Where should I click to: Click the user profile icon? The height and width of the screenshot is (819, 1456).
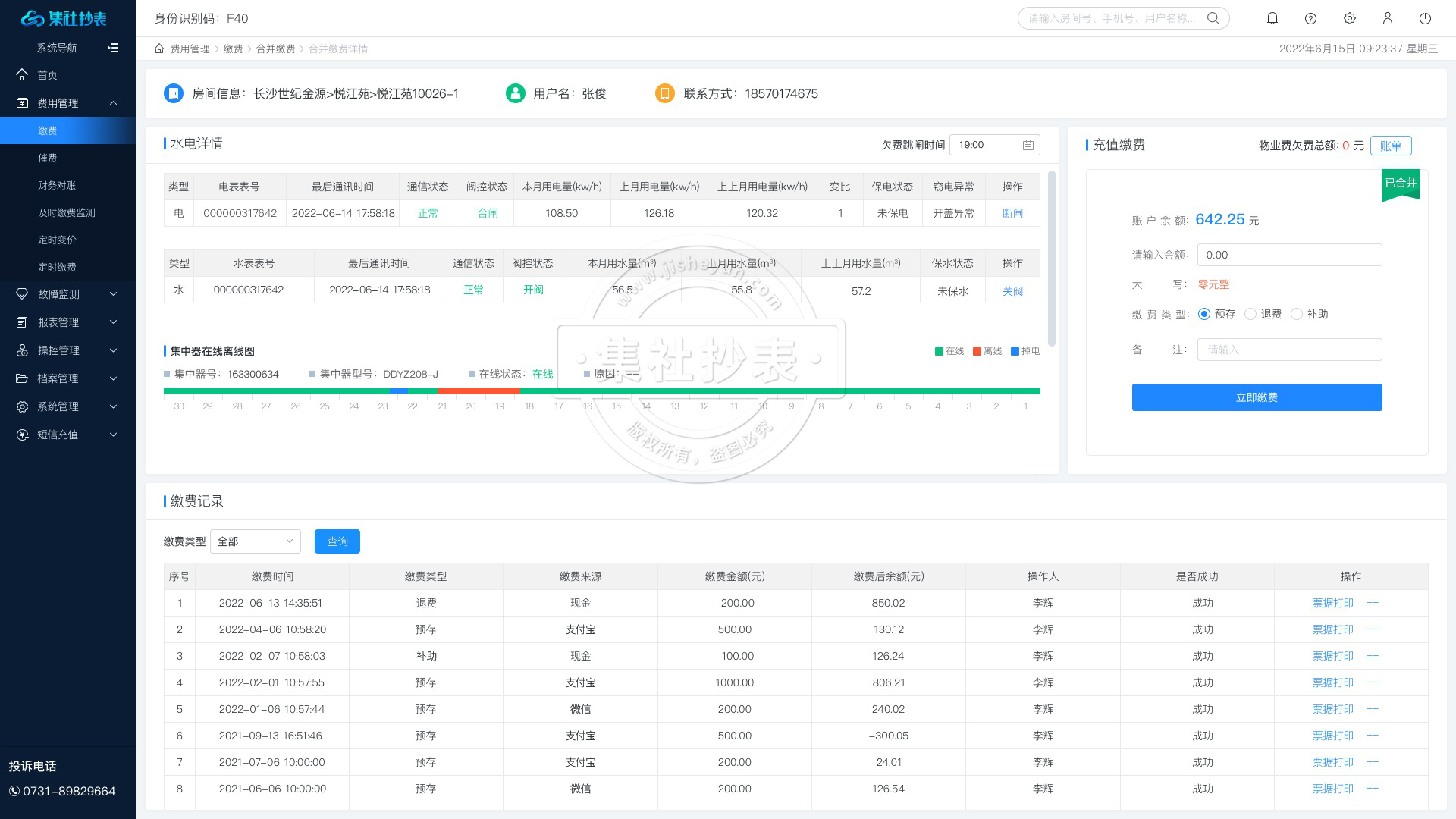coord(1387,18)
